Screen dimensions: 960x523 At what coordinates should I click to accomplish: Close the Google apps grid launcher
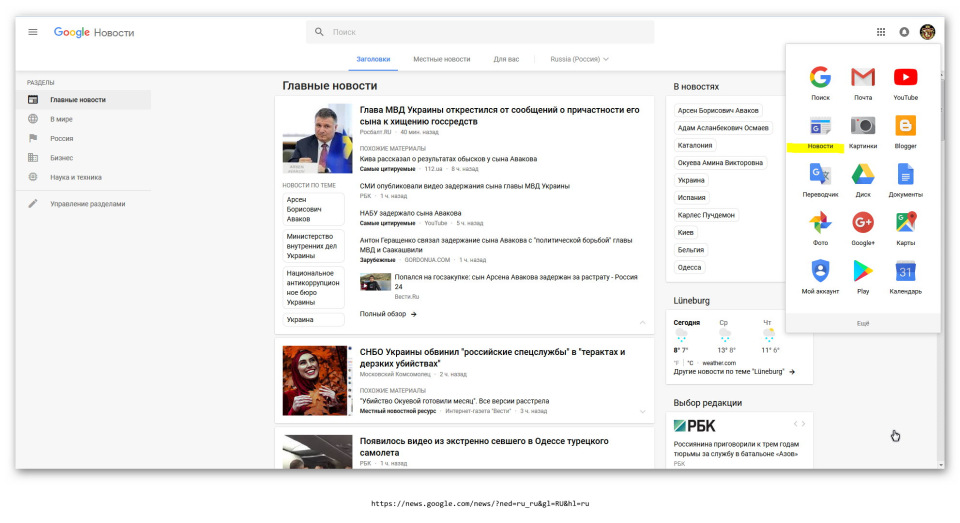(880, 32)
